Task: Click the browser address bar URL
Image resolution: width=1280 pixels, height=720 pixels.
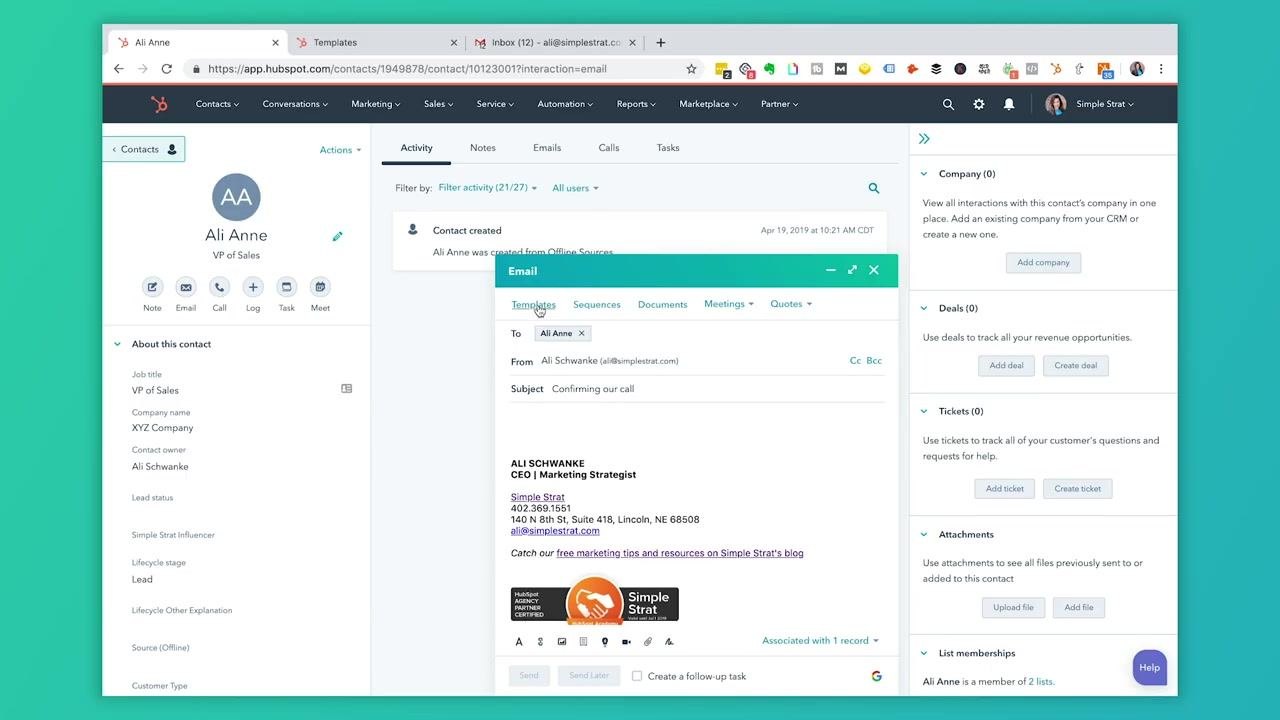Action: click(407, 69)
